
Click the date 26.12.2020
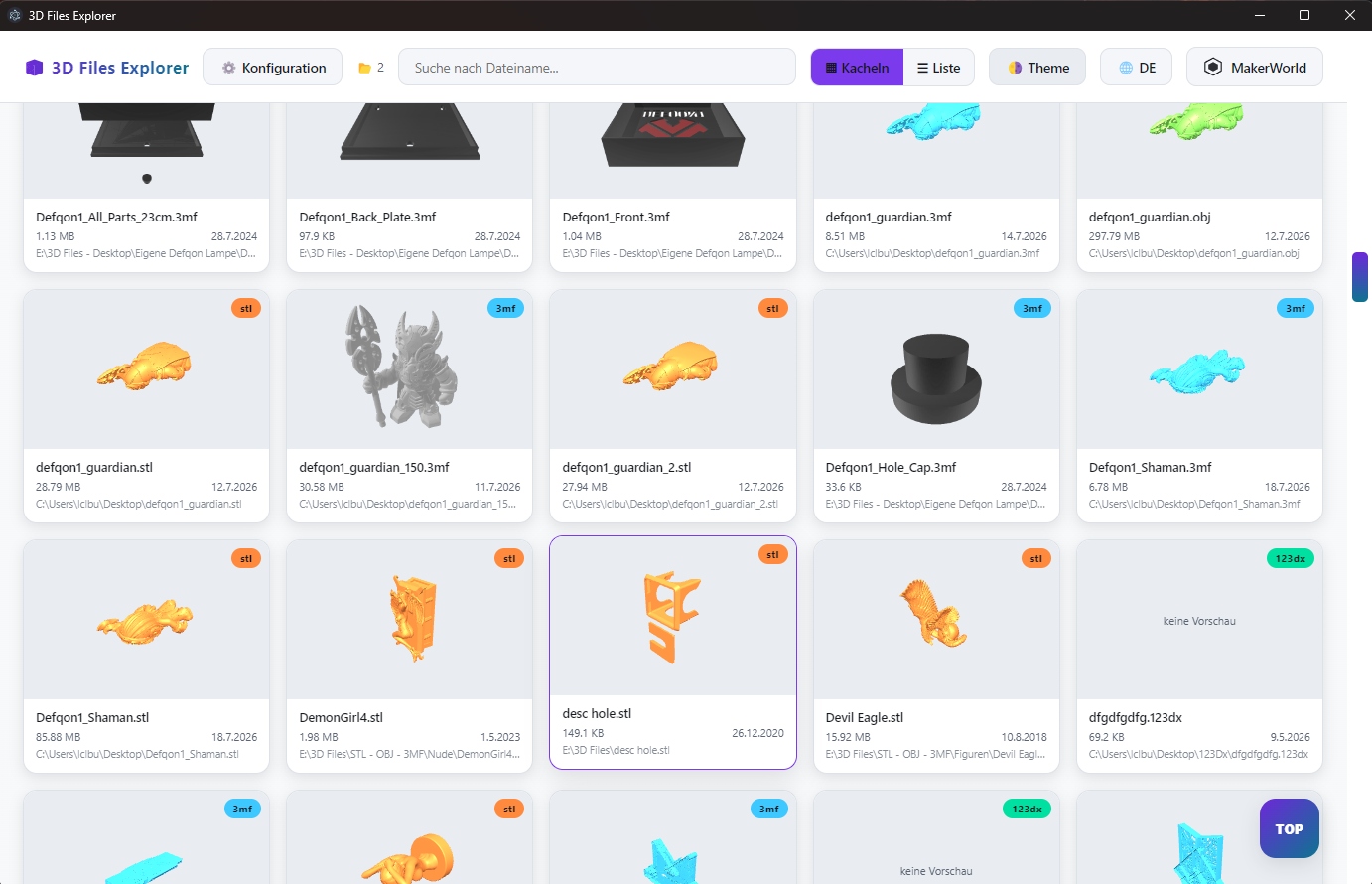[x=757, y=733]
